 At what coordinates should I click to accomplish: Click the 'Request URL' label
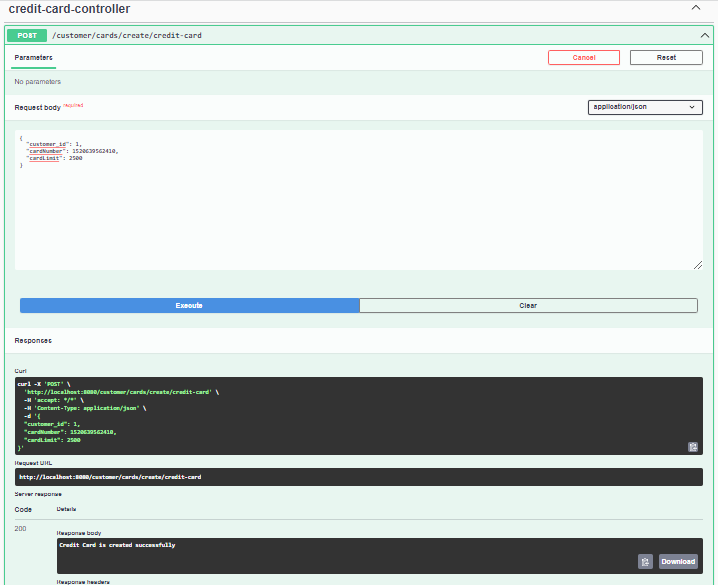coord(33,463)
